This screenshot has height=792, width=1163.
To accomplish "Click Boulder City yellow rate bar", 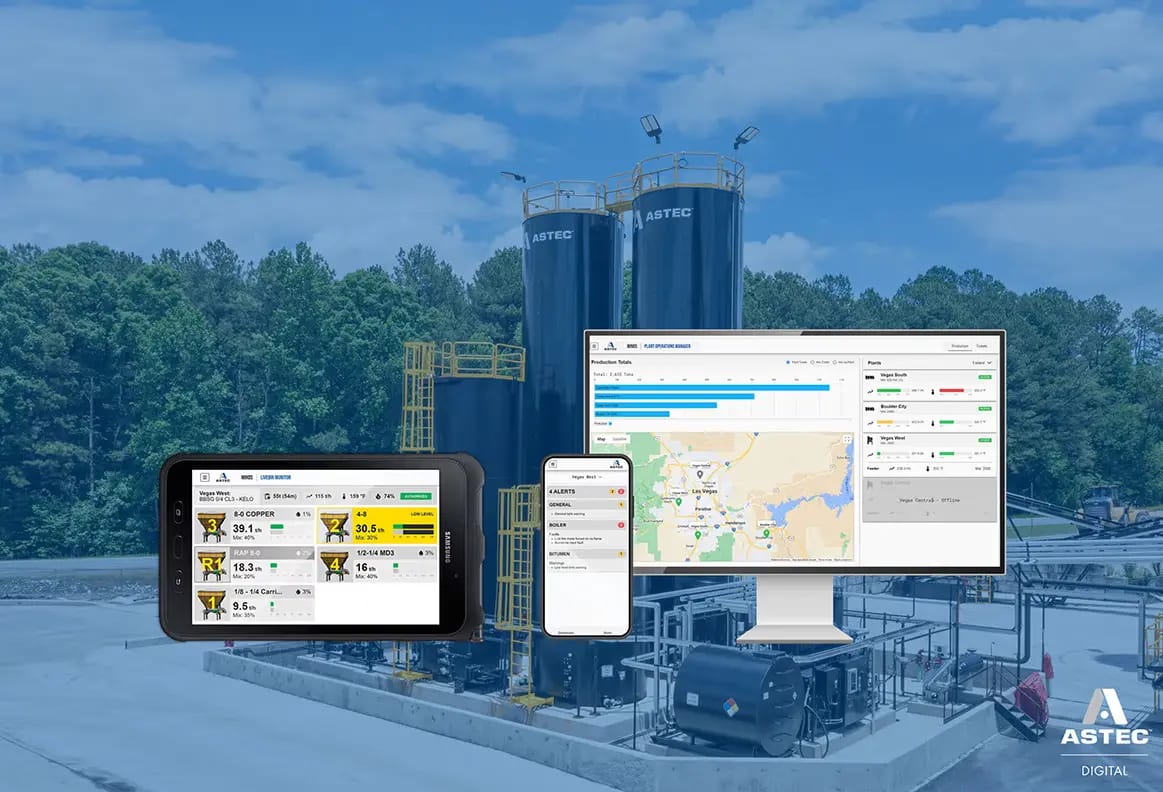I will coord(885,422).
